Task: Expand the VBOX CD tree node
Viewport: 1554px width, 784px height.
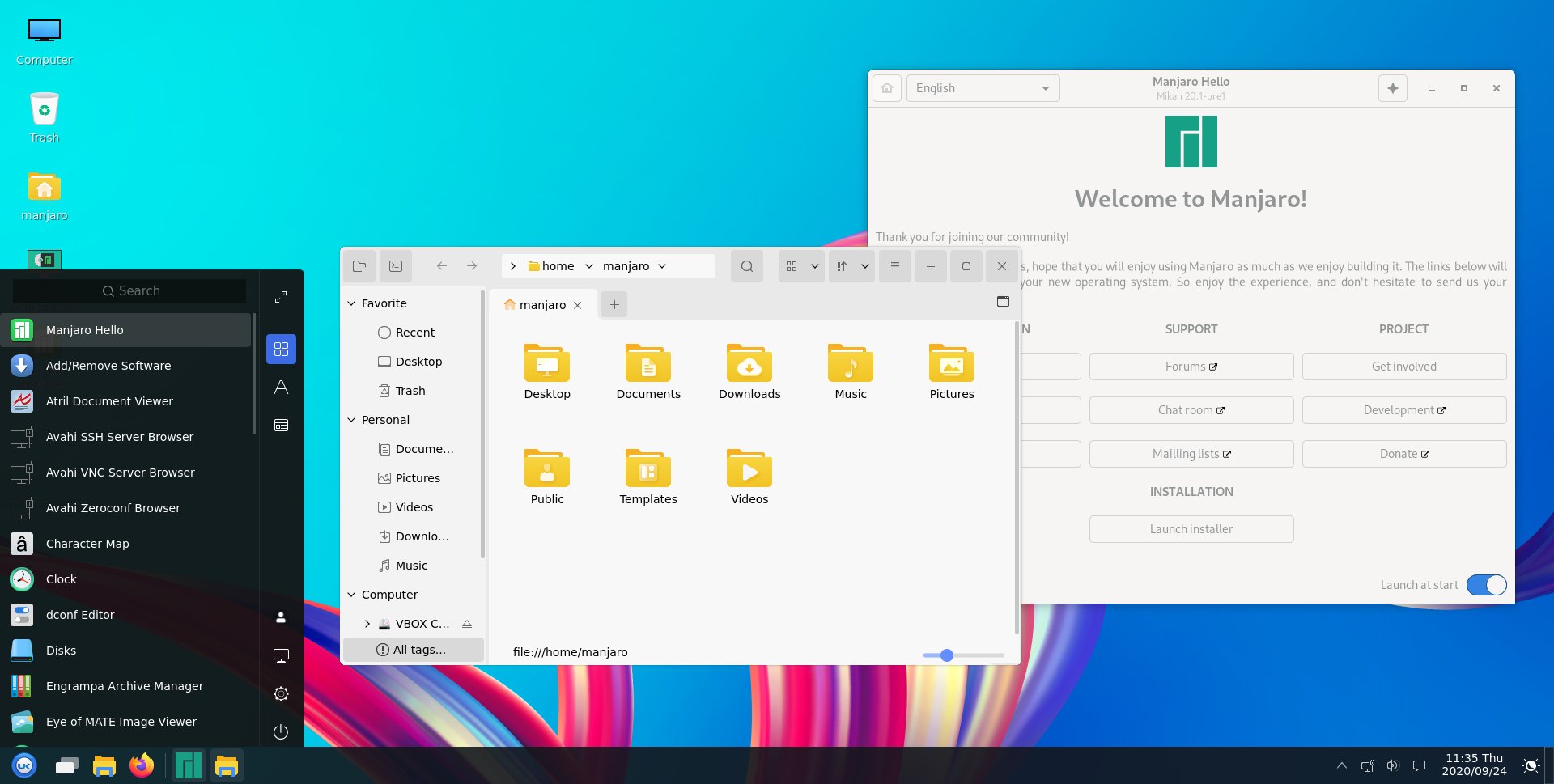Action: 367,624
